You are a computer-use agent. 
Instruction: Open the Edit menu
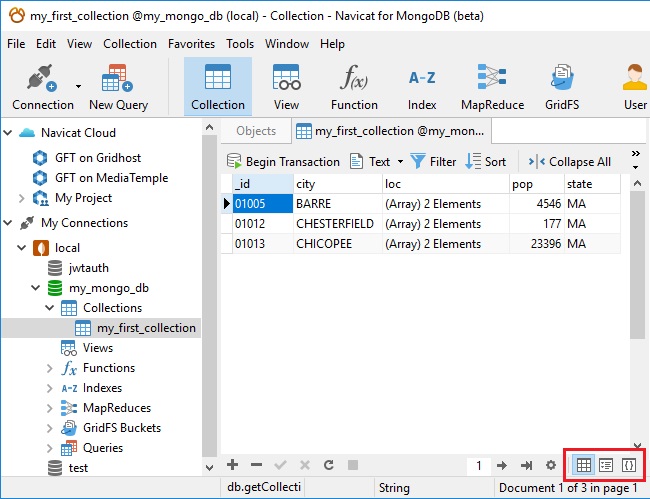[46, 44]
